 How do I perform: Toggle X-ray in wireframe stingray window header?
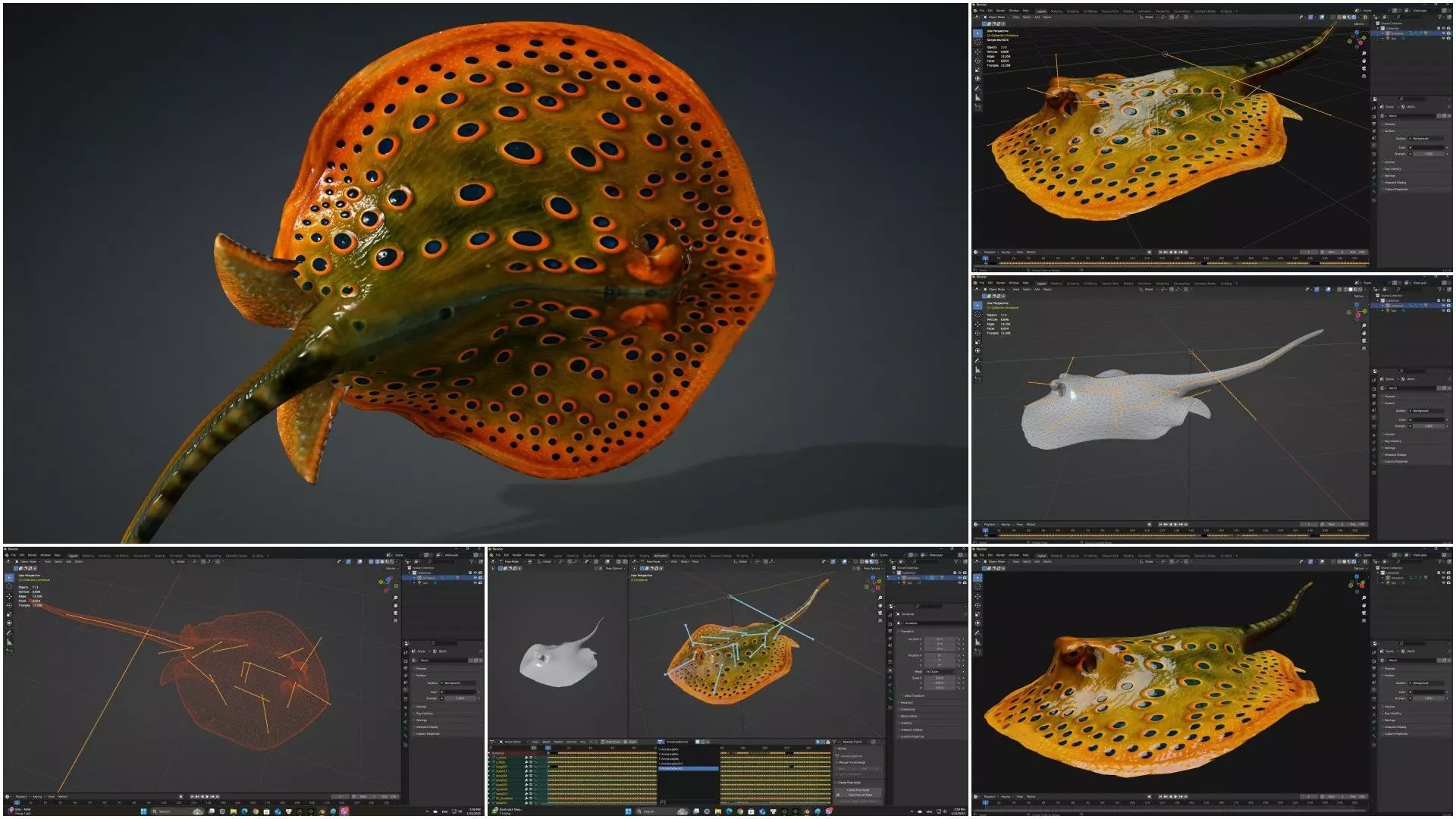pos(371,562)
